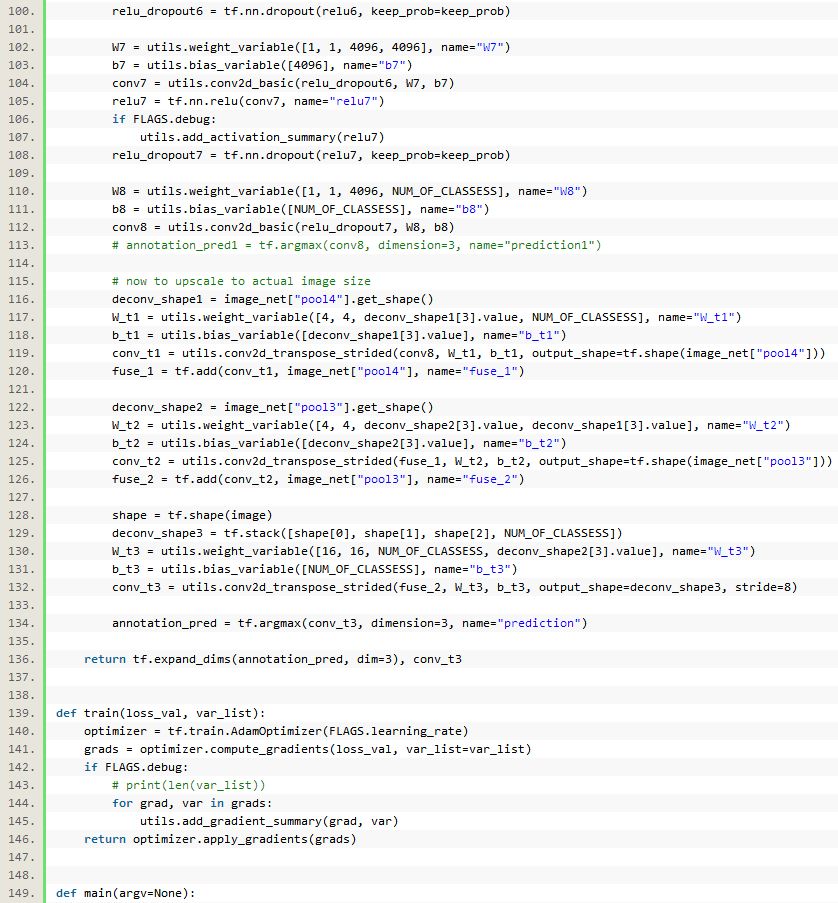Image resolution: width=838 pixels, height=903 pixels.
Task: Click the W8 weight_variable line
Action: 350,191
